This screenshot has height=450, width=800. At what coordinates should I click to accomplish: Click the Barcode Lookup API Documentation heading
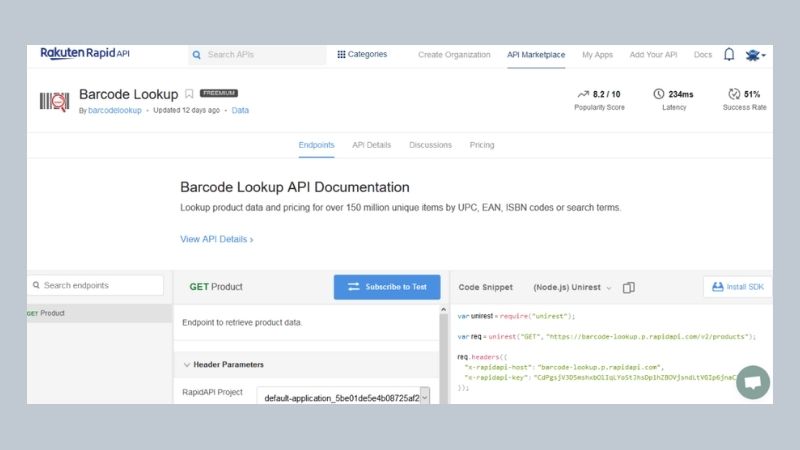(x=295, y=187)
